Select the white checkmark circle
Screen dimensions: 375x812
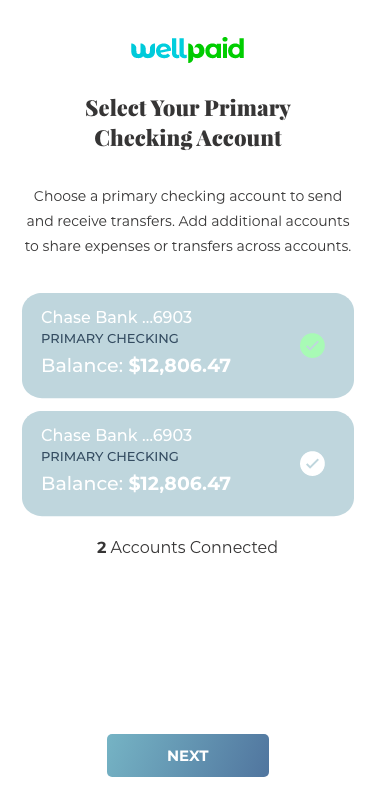click(x=312, y=463)
